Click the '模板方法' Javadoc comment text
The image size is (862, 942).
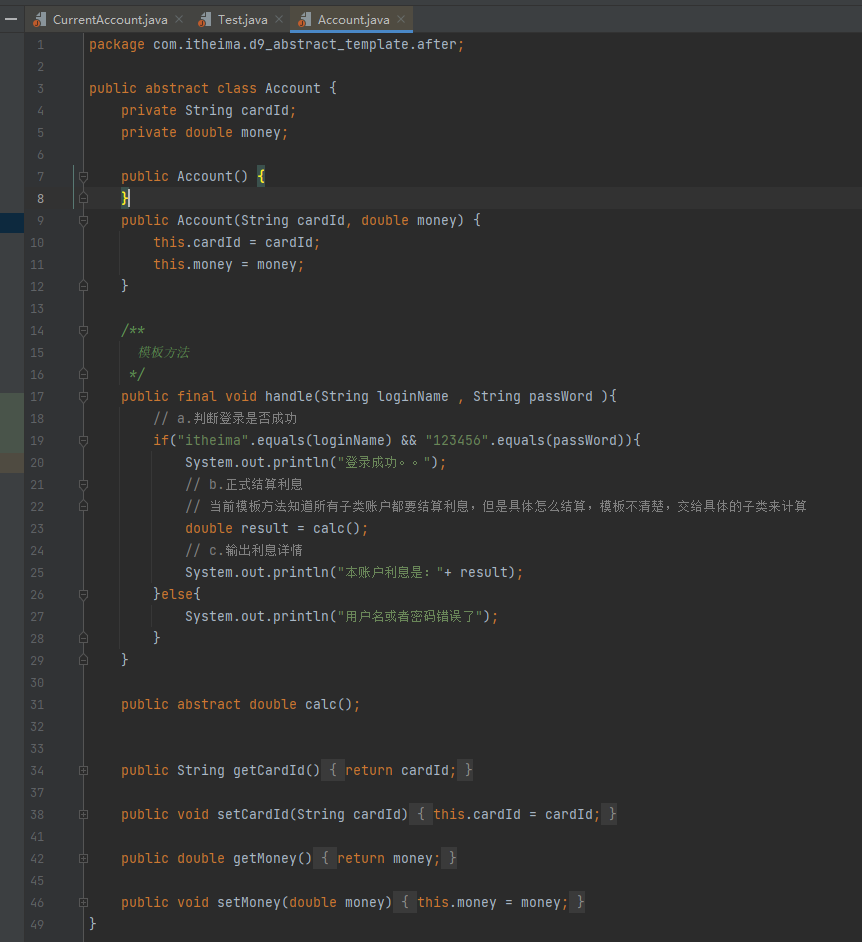164,353
